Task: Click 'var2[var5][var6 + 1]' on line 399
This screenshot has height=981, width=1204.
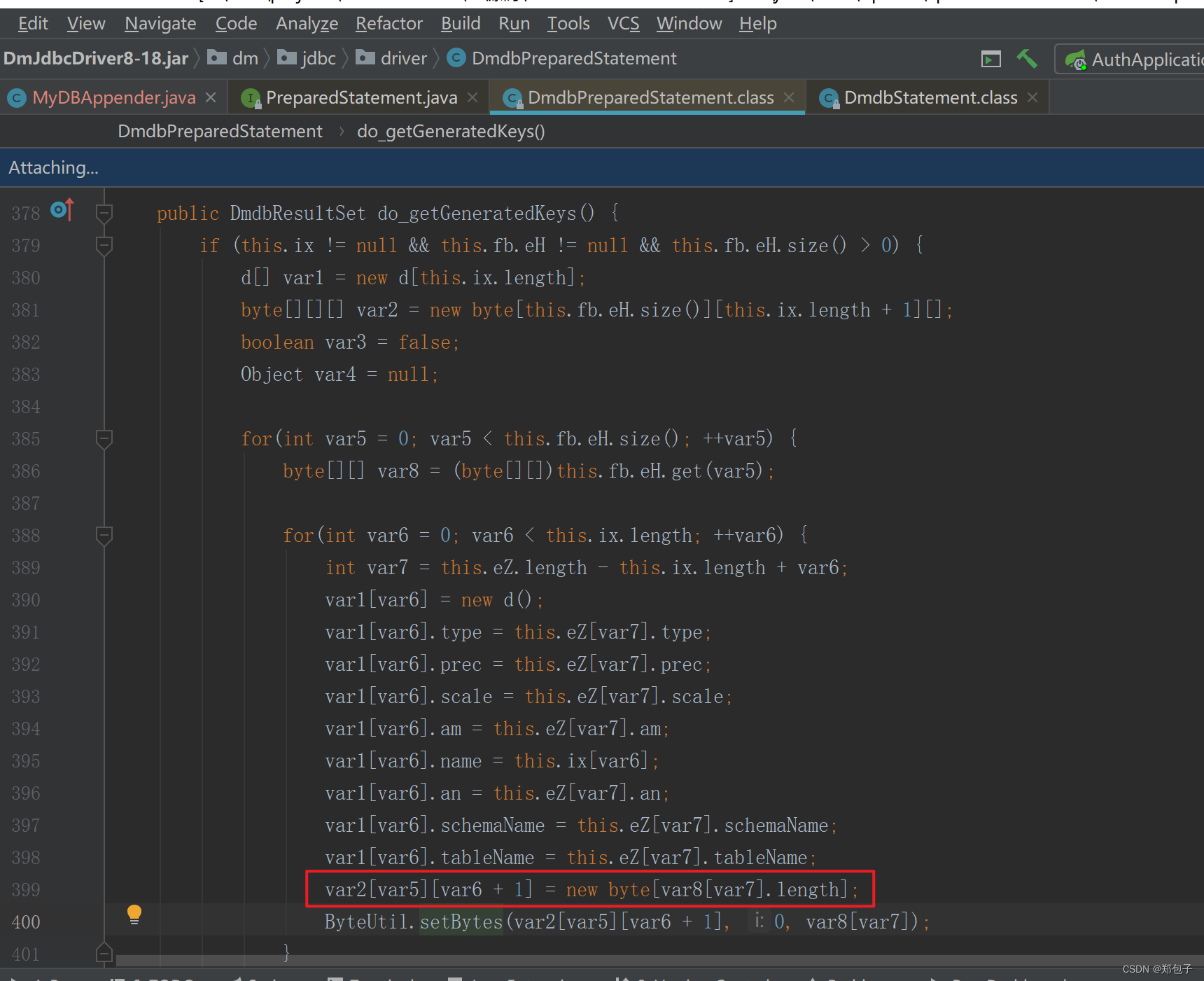Action: coord(428,889)
